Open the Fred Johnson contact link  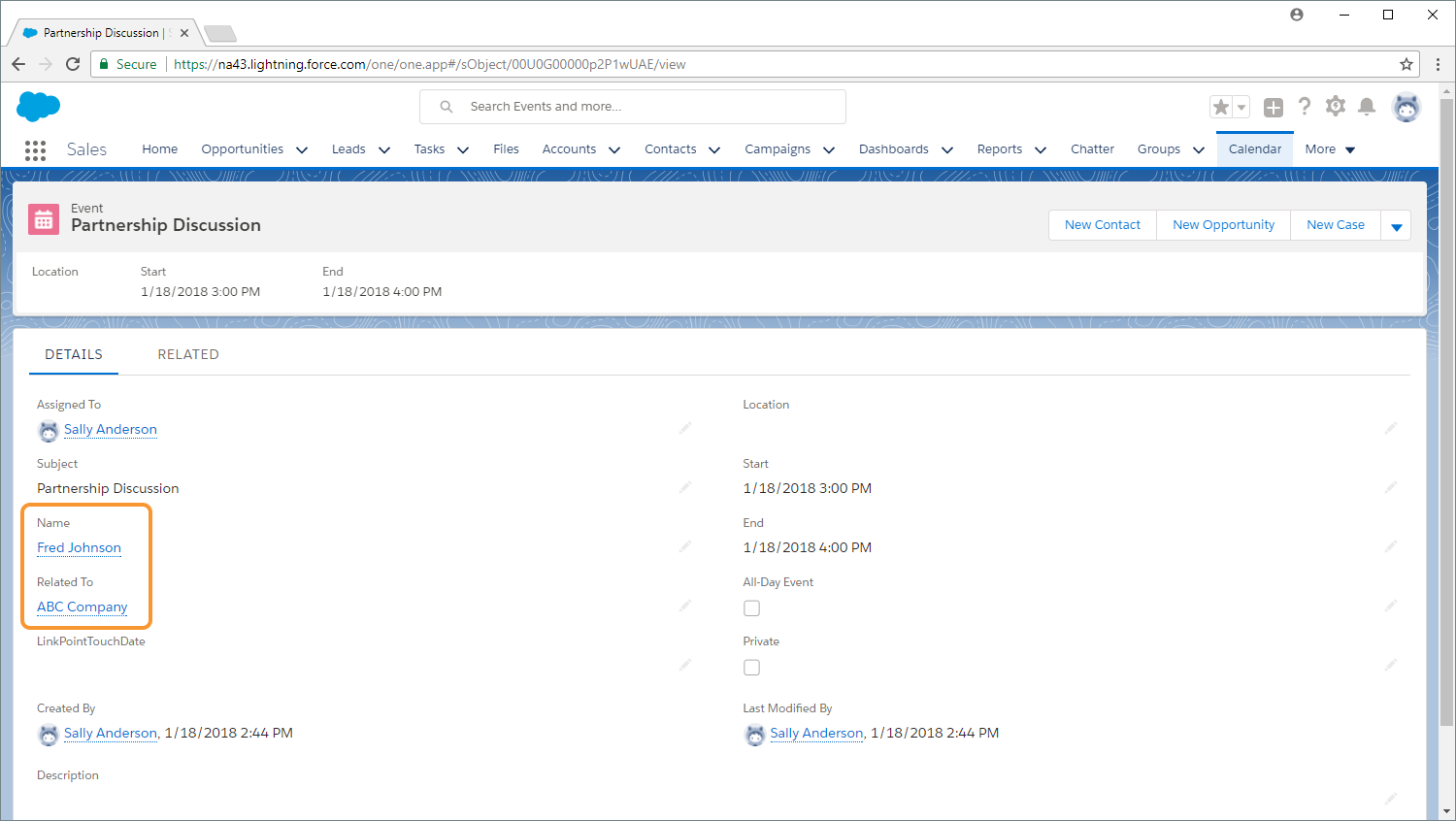79,548
